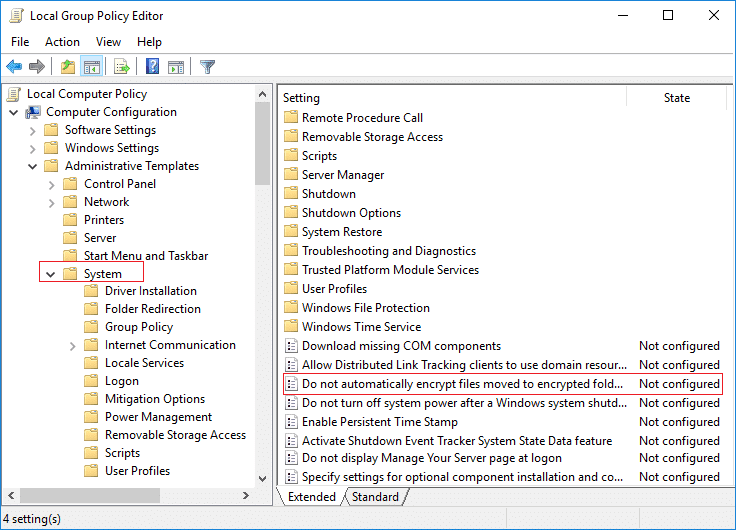Open Help via the question mark icon
This screenshot has width=736, height=530.
152,67
